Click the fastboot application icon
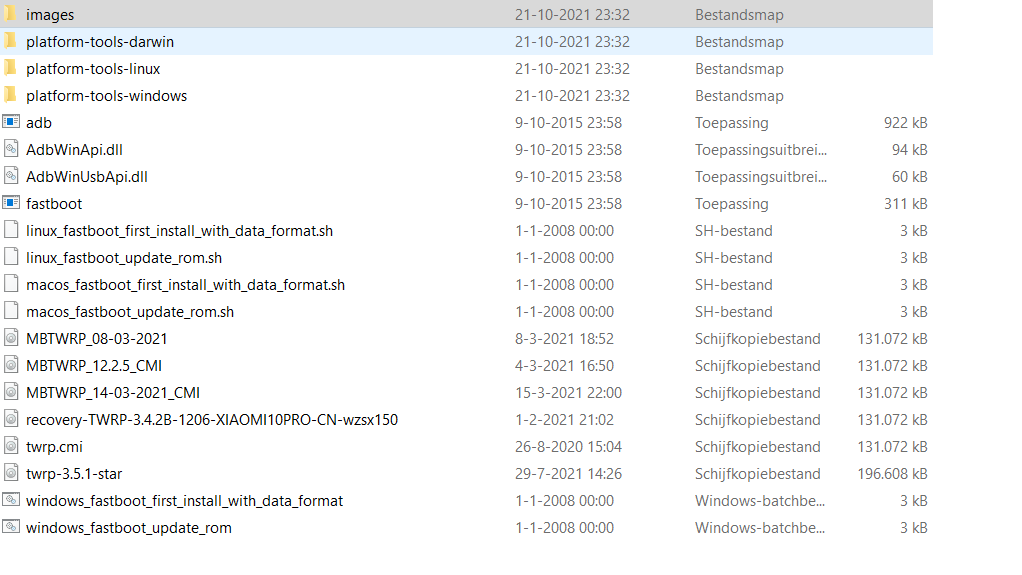 pos(11,203)
